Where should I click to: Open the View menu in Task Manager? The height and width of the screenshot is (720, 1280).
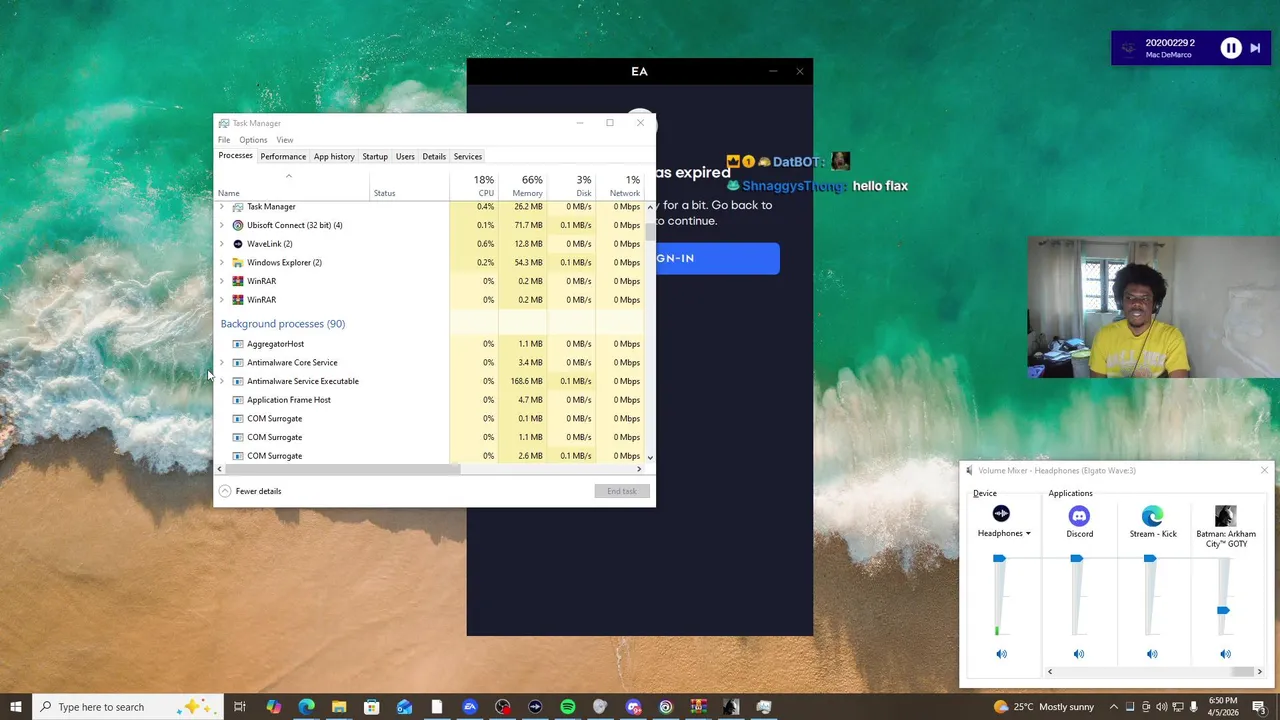285,140
